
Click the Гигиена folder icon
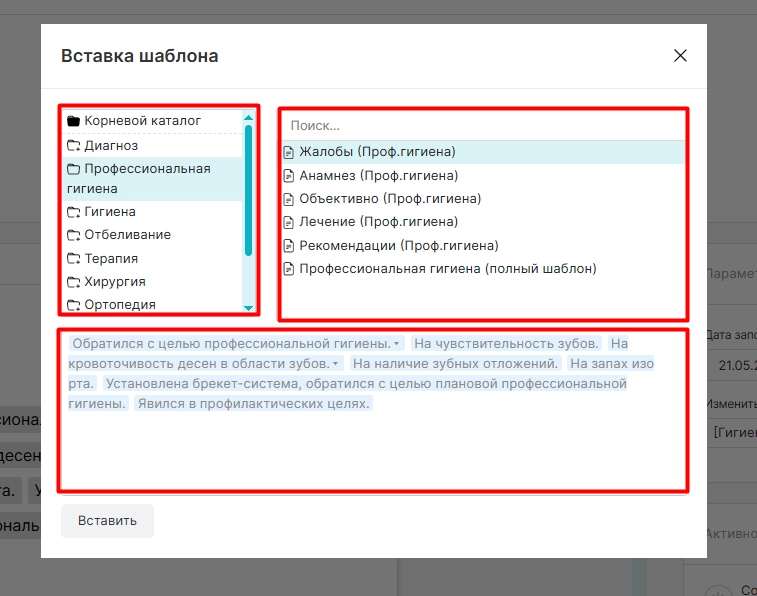(73, 212)
